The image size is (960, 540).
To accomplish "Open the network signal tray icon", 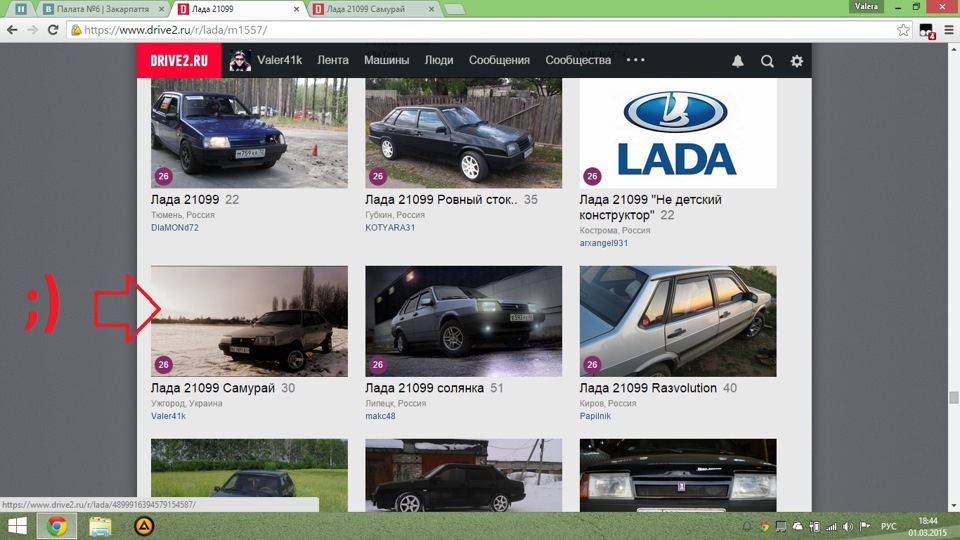I will coord(831,527).
